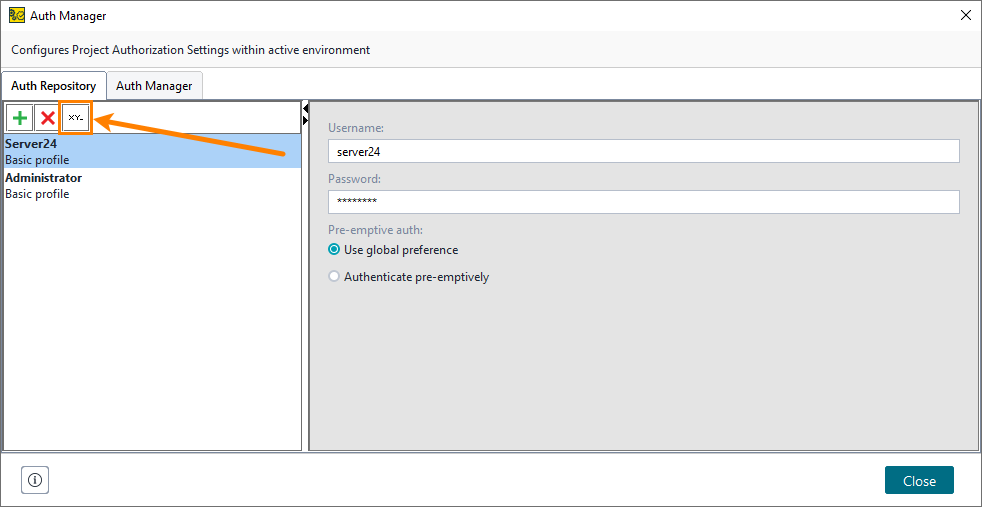Switch to the Auth Repository tab

[x=54, y=86]
